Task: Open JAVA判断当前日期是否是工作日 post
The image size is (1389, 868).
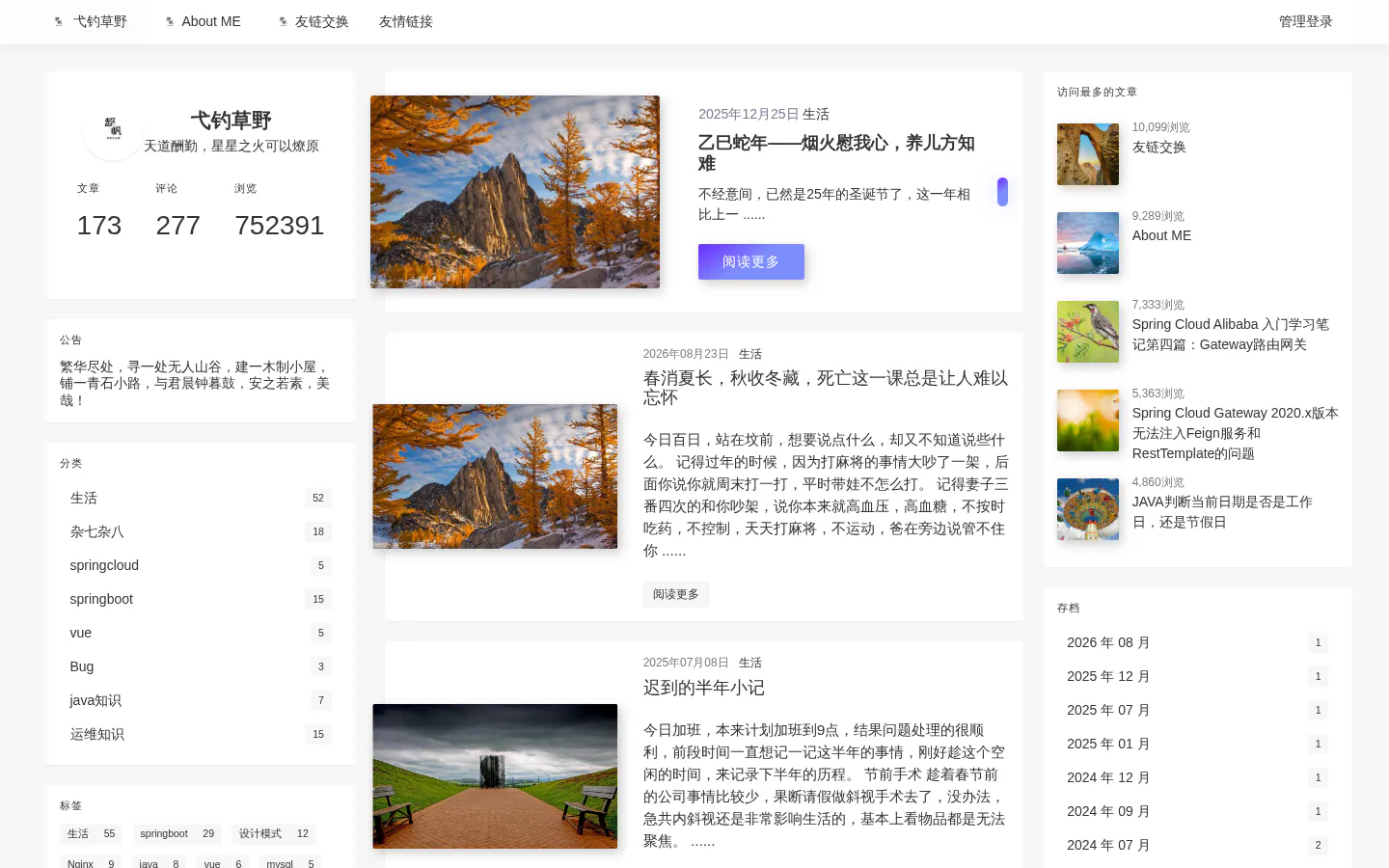Action: 1222,512
